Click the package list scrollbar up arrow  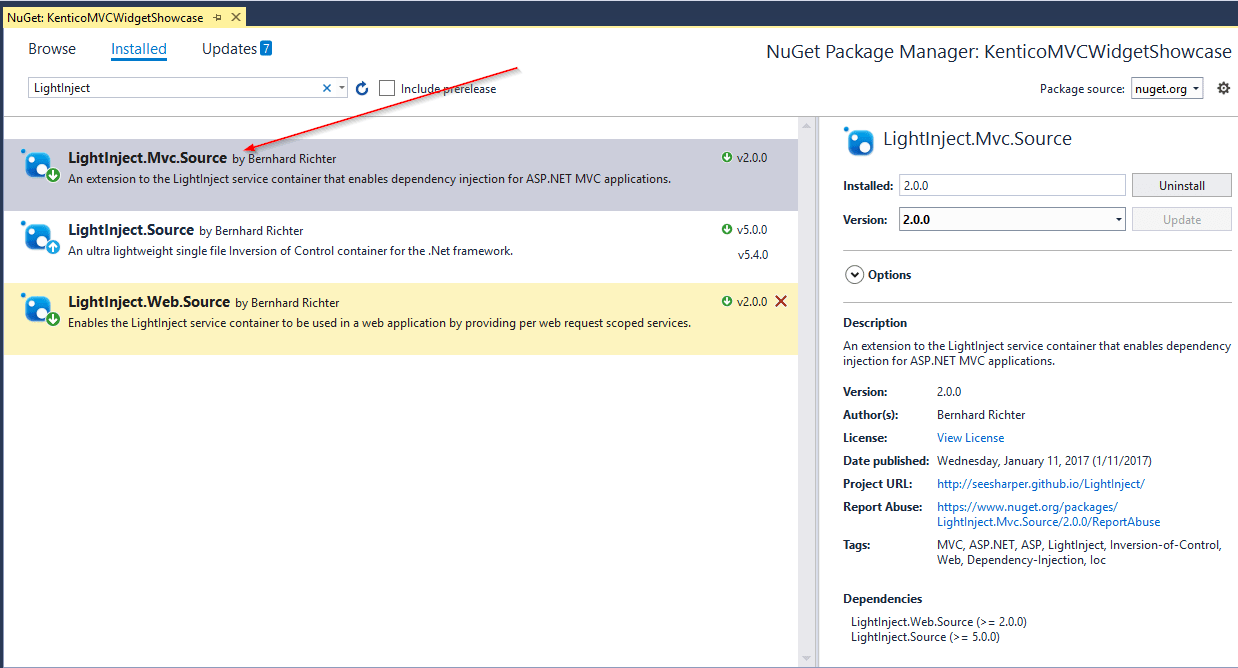(806, 125)
